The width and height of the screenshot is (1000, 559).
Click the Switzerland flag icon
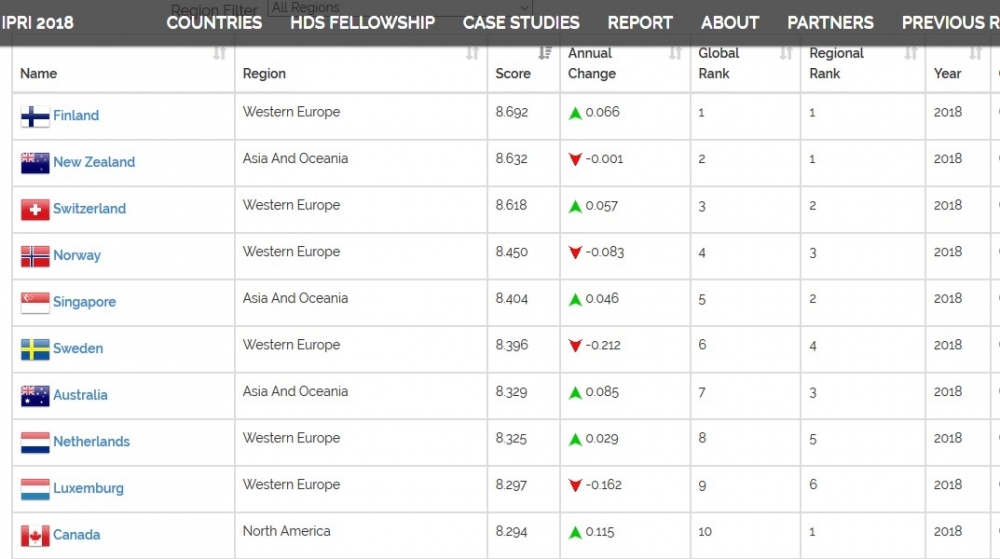(x=35, y=210)
